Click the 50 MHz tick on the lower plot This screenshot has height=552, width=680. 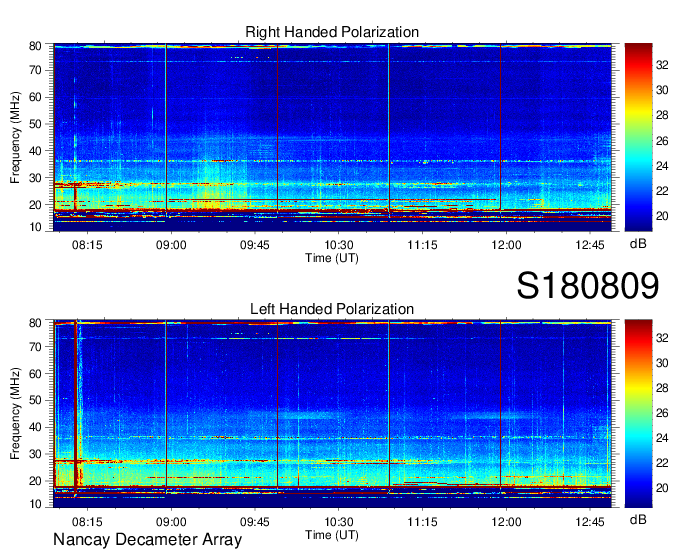[x=35, y=401]
